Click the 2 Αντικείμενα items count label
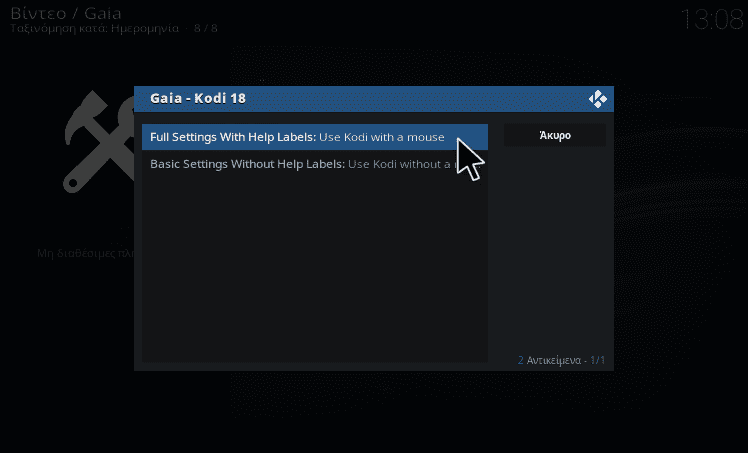This screenshot has width=748, height=453. [x=550, y=360]
